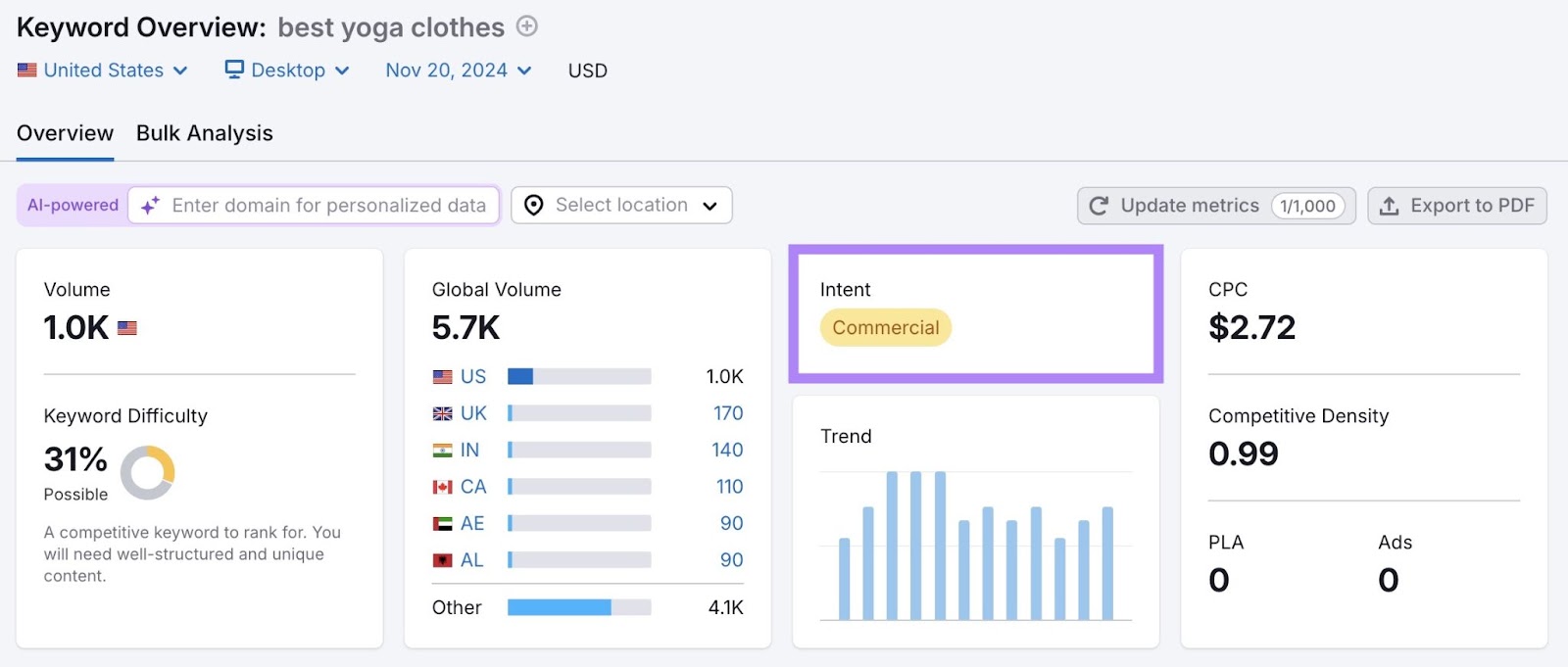Click the refresh icon in Update metrics
This screenshot has width=1568, height=667.
click(1099, 206)
